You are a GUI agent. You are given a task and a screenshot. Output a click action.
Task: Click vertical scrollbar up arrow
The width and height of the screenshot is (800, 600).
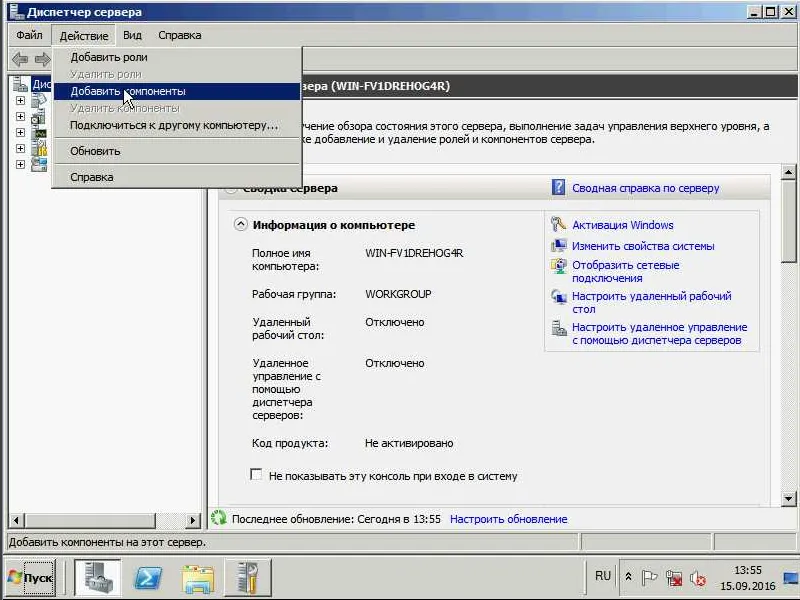[788, 172]
